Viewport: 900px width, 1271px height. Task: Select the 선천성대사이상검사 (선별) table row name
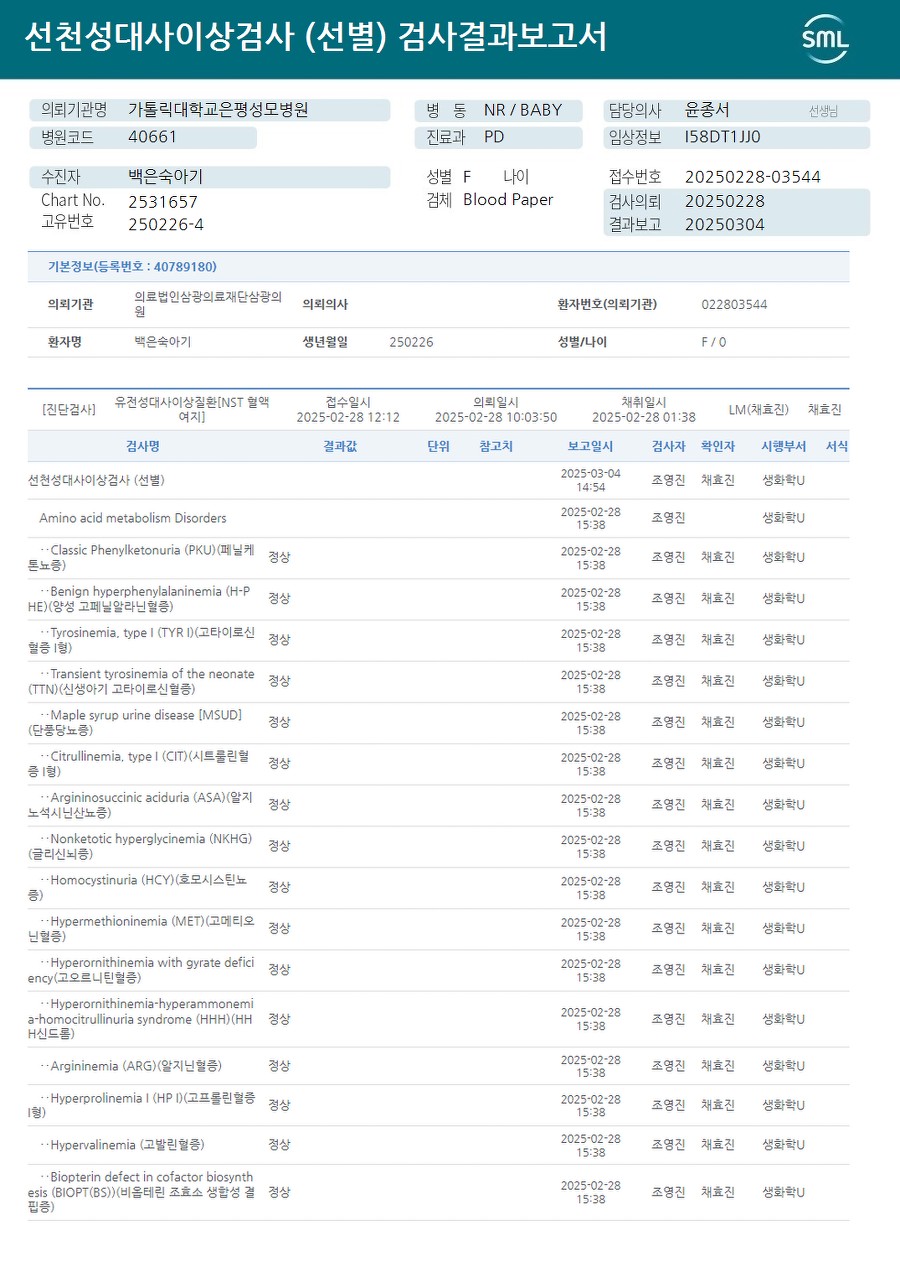pyautogui.click(x=96, y=480)
